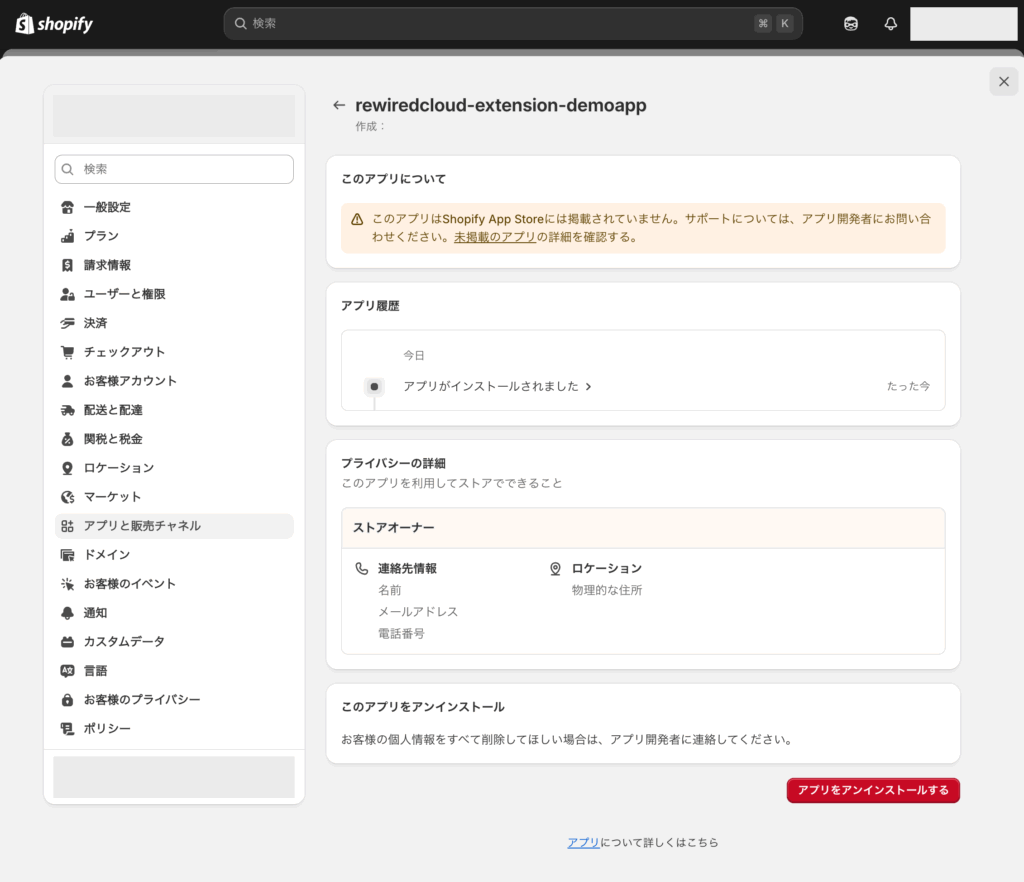Screen dimensions: 1024x882
Task: Click the 物理的な住所 entry under ロケーション
Action: [x=607, y=590]
